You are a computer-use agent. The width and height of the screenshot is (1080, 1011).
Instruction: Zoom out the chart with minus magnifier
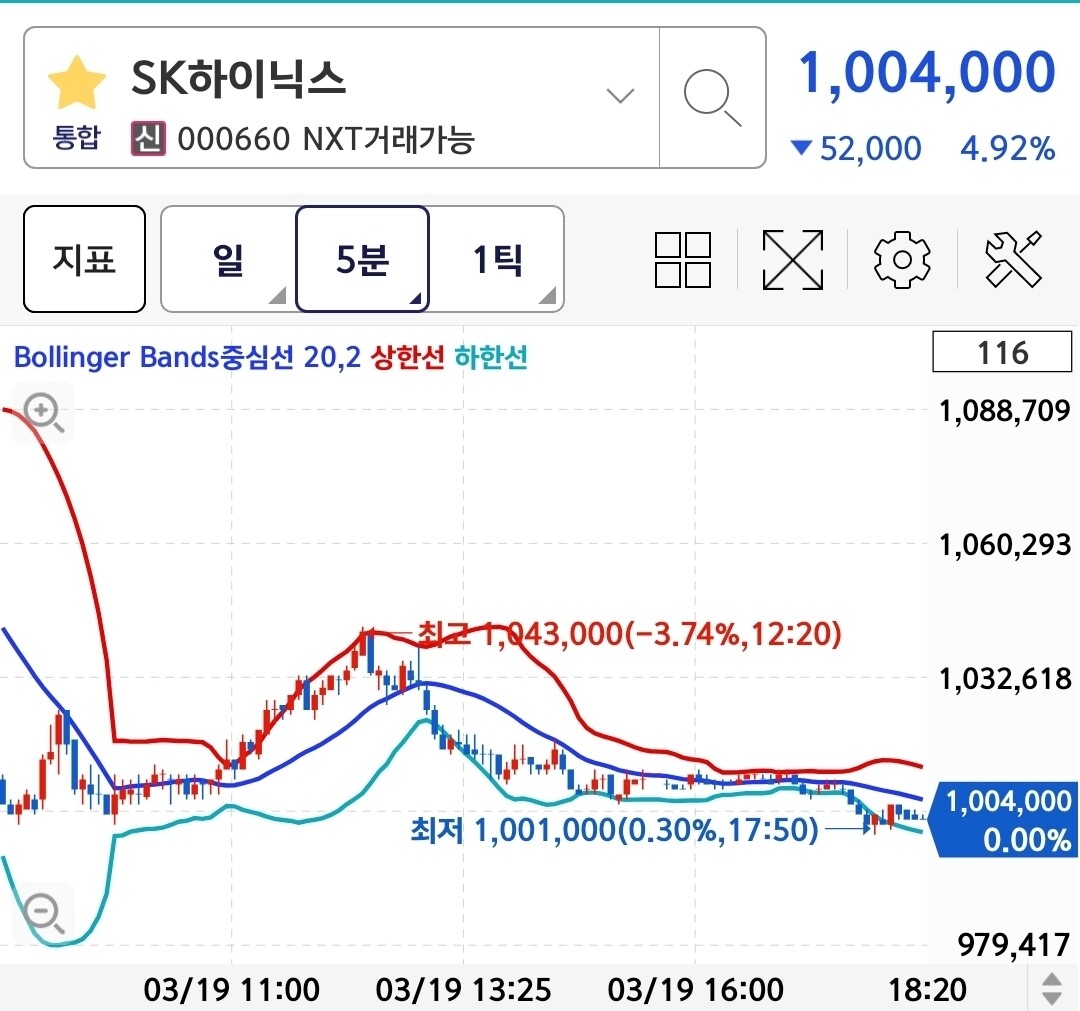click(x=43, y=913)
